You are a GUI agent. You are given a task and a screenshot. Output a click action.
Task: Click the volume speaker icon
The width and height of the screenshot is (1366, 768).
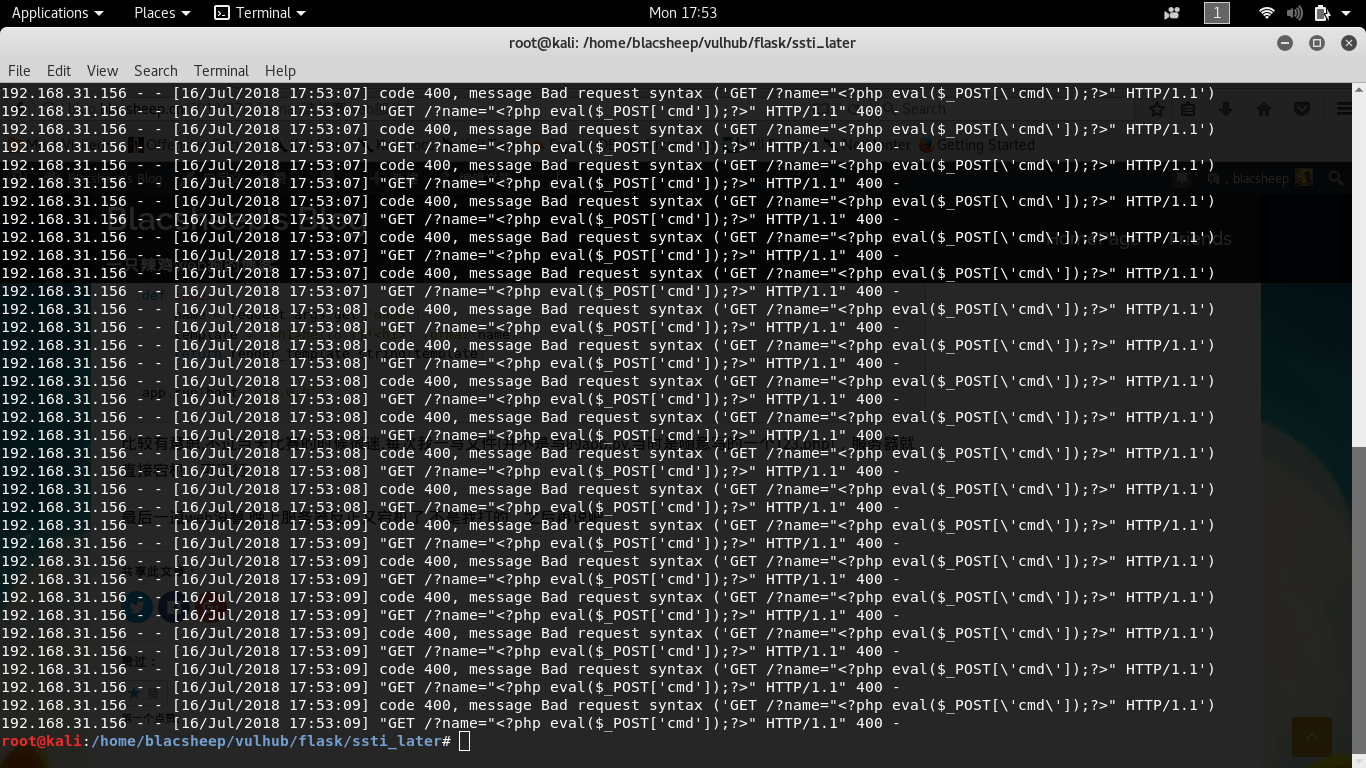pyautogui.click(x=1295, y=13)
